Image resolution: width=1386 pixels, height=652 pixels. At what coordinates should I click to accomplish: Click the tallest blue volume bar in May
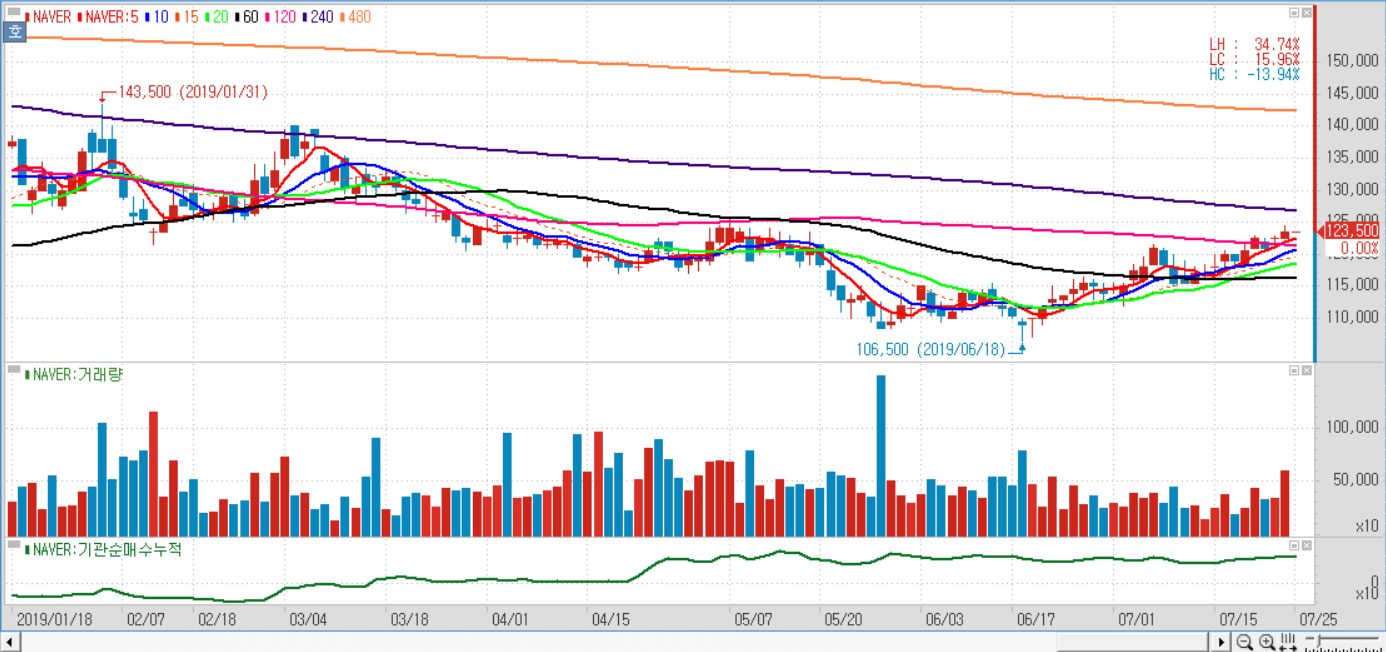tap(881, 456)
